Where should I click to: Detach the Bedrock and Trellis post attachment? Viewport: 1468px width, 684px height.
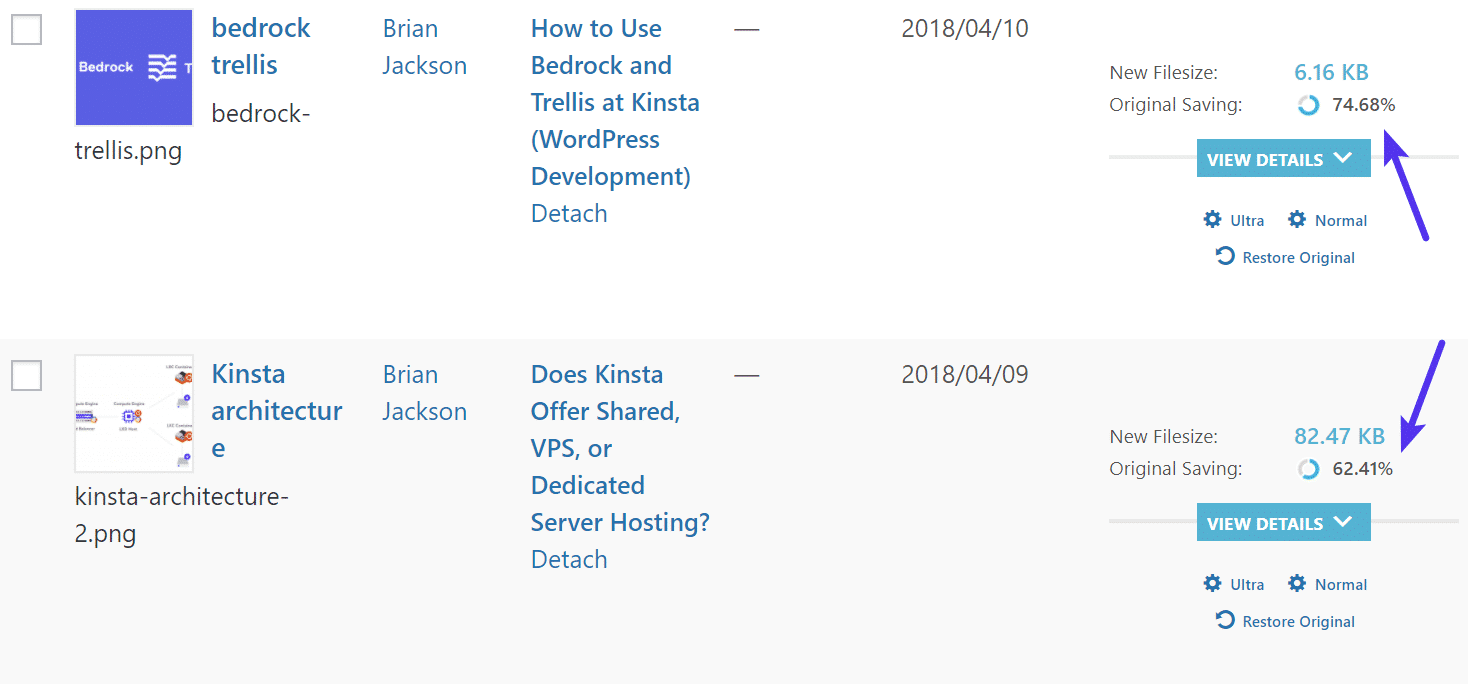tap(568, 212)
